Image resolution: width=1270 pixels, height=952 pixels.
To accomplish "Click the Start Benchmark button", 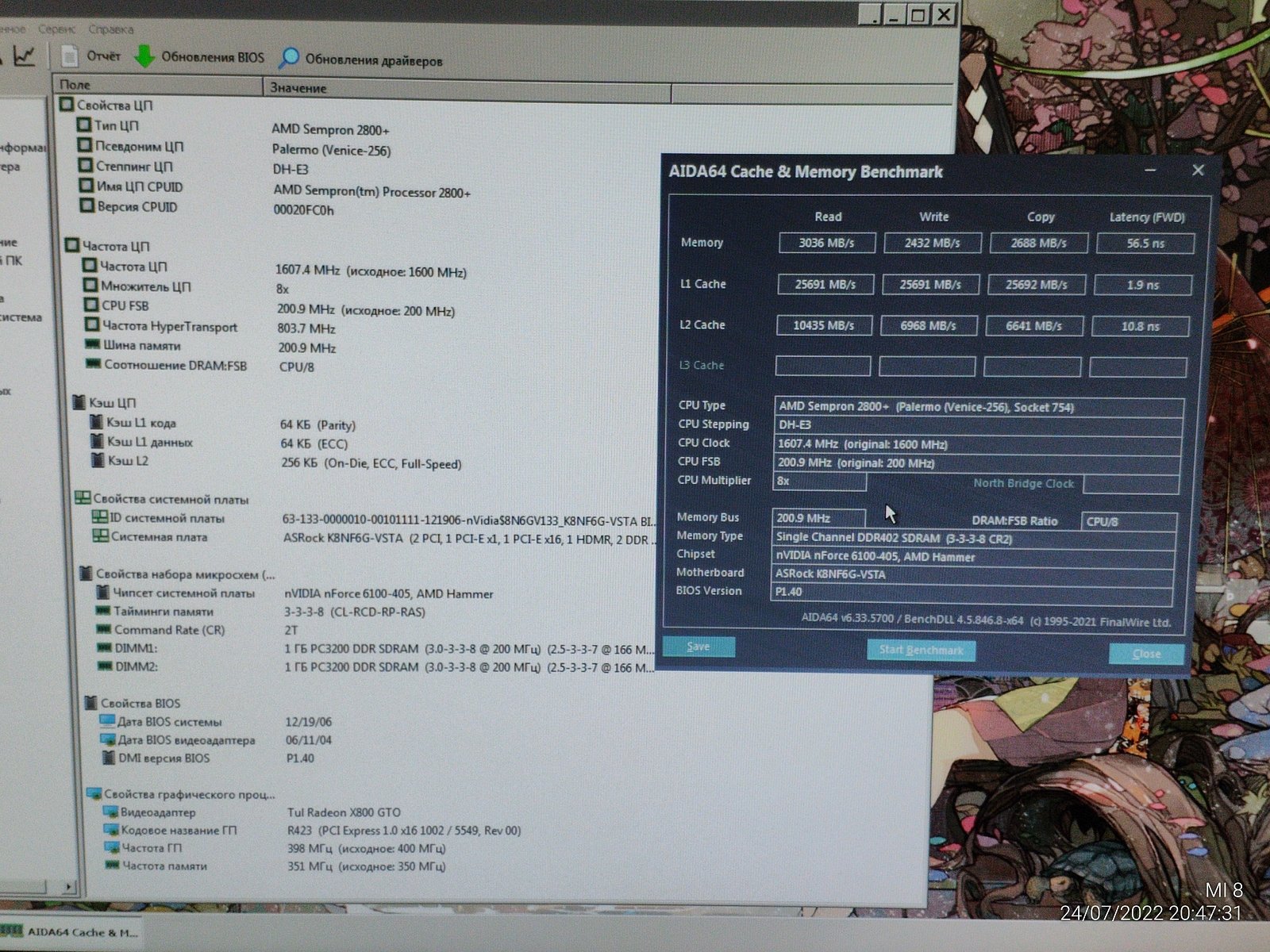I will point(922,651).
